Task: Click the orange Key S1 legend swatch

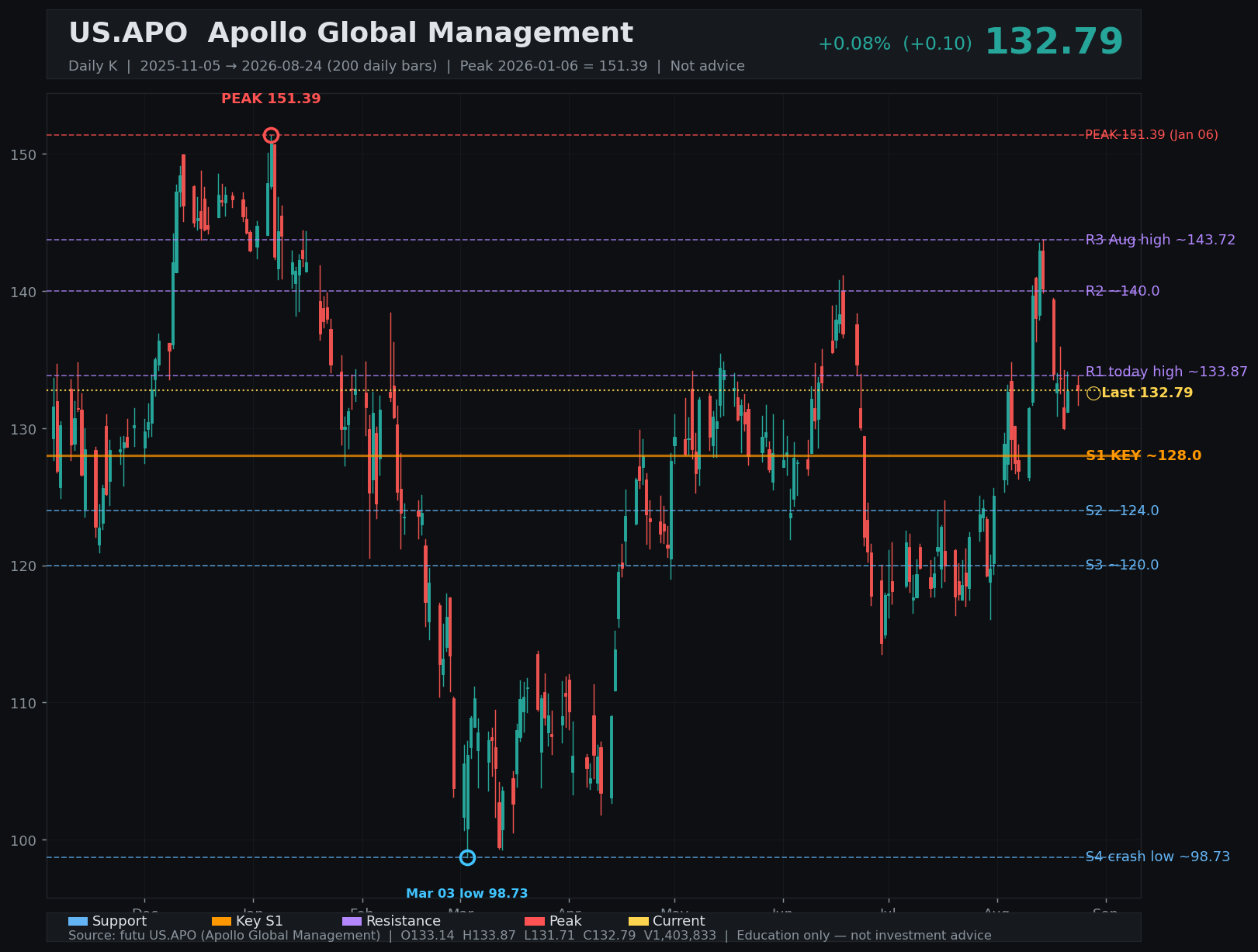Action: (x=221, y=921)
